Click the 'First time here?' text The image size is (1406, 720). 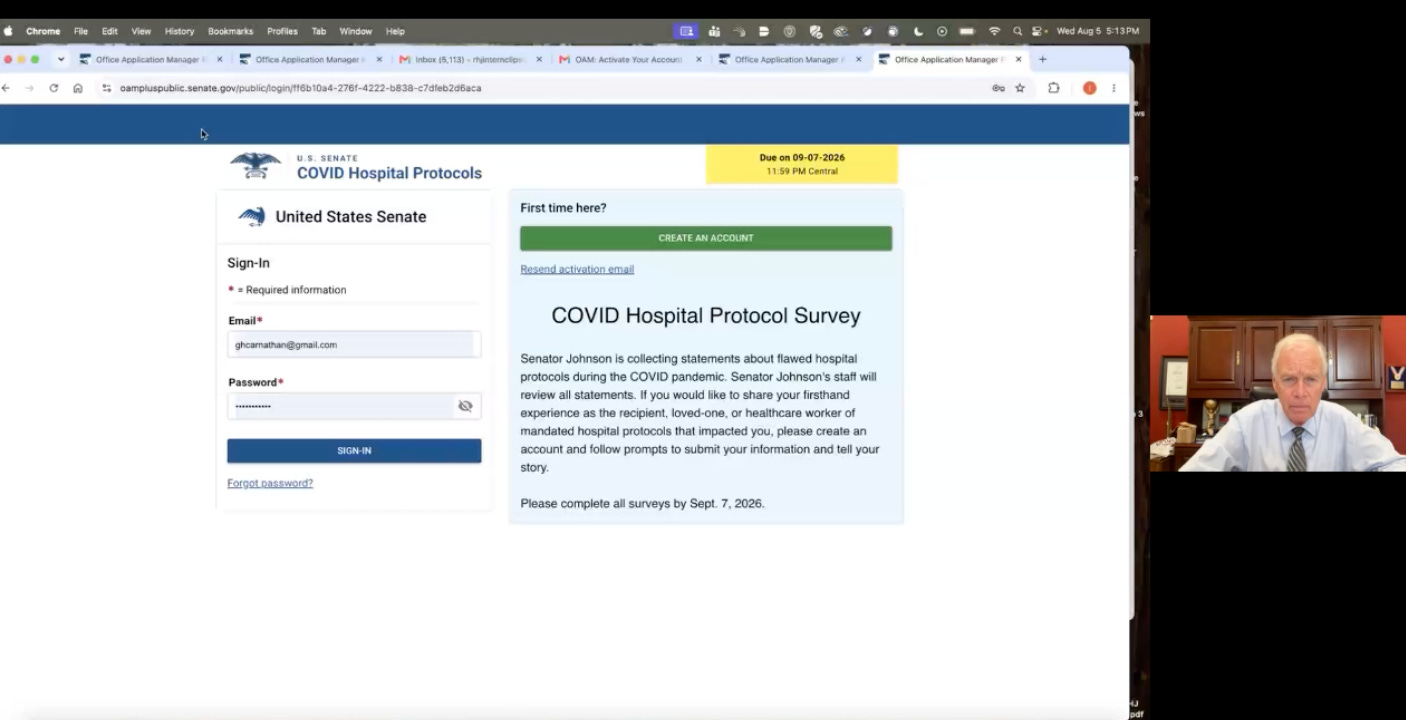click(x=563, y=208)
